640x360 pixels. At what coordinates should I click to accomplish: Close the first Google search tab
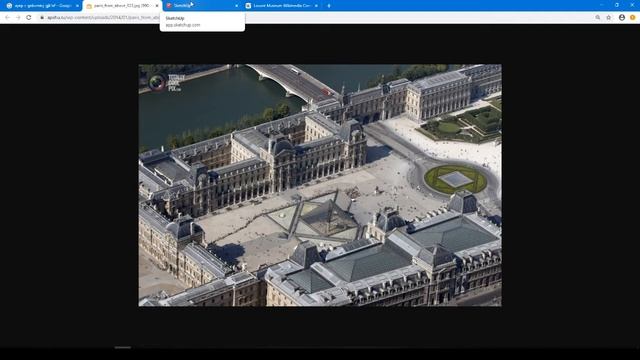(77, 6)
